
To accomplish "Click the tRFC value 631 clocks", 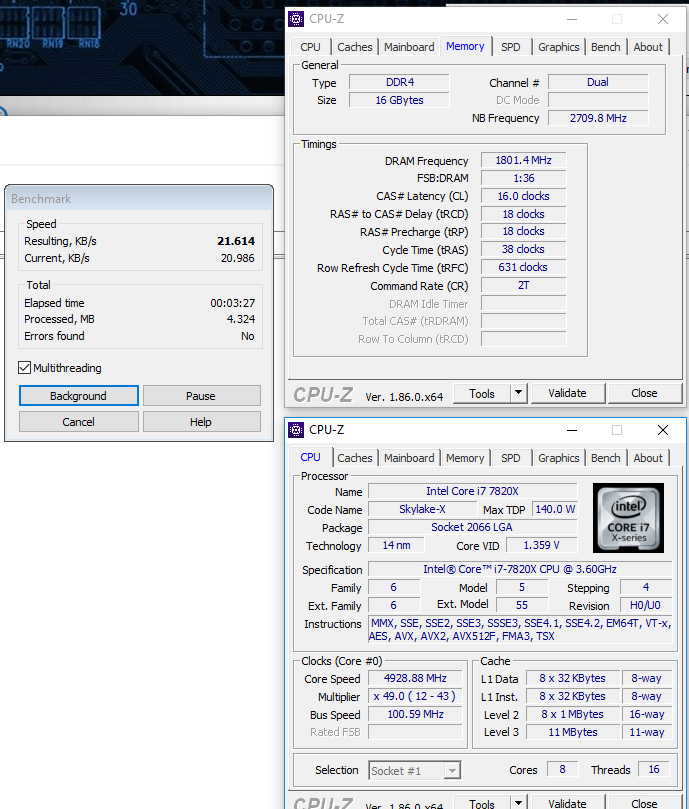I will click(523, 267).
